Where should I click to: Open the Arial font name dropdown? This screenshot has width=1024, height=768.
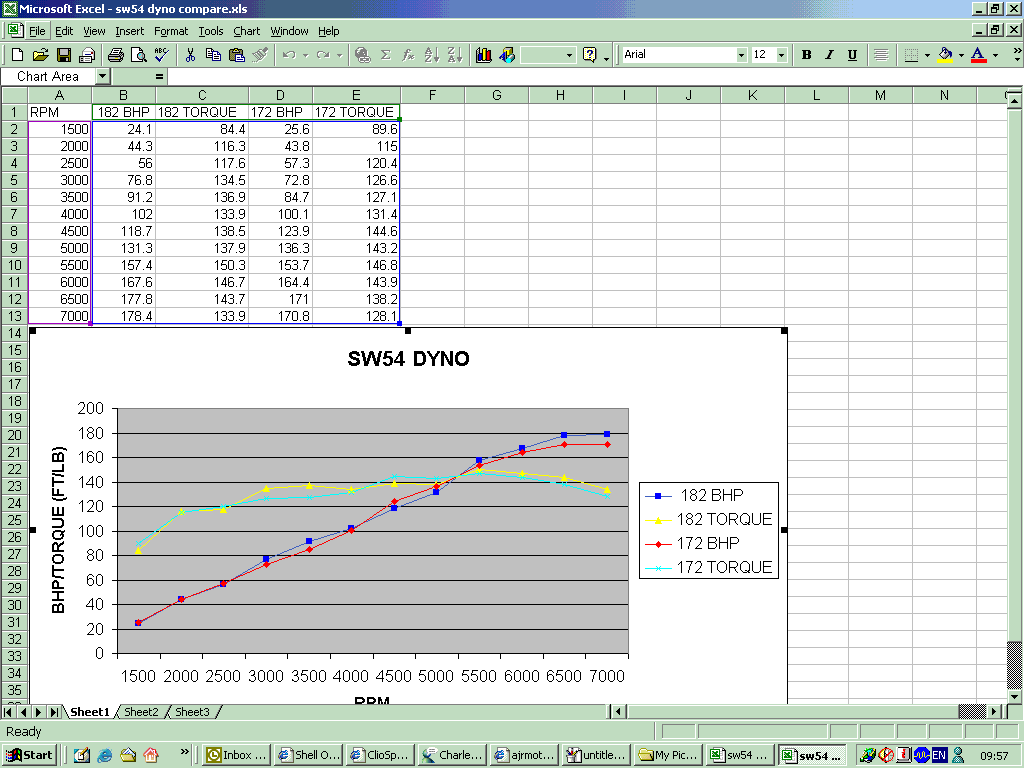pos(740,55)
